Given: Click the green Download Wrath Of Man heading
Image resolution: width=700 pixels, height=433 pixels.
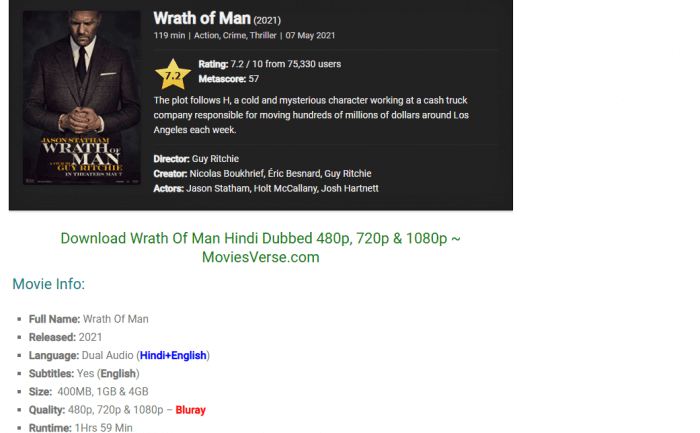Looking at the screenshot, I should pos(261,247).
